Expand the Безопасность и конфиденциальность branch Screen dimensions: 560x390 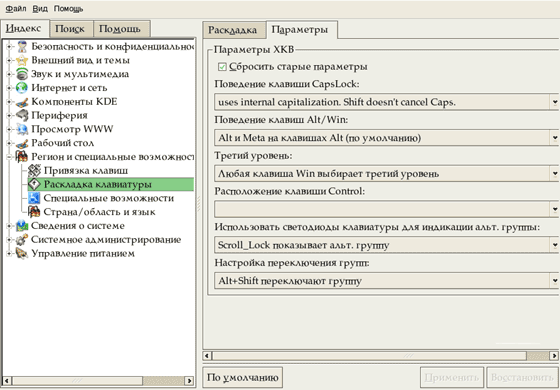point(10,47)
